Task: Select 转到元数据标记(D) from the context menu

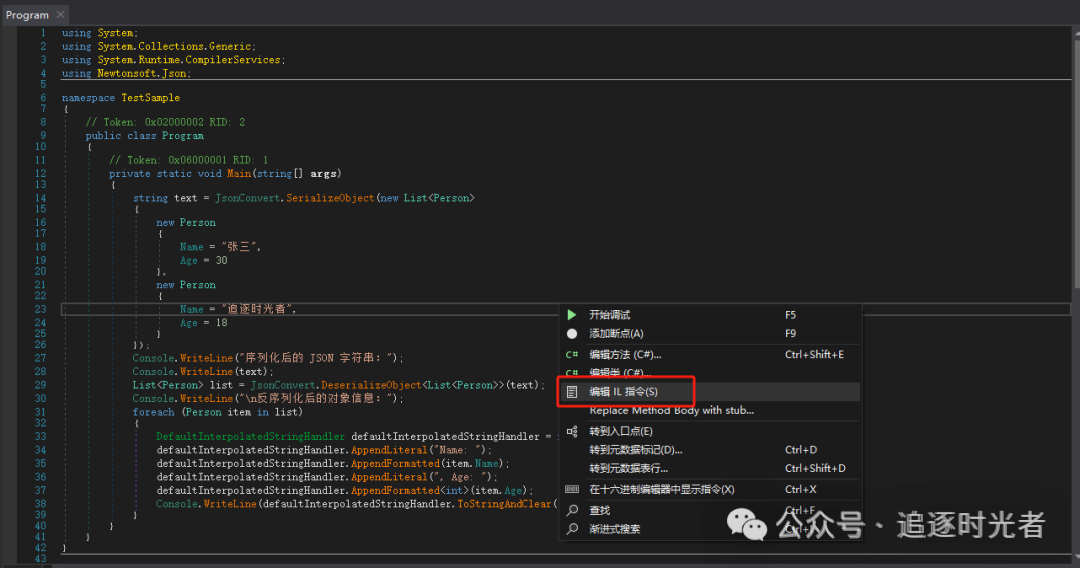Action: (x=635, y=450)
